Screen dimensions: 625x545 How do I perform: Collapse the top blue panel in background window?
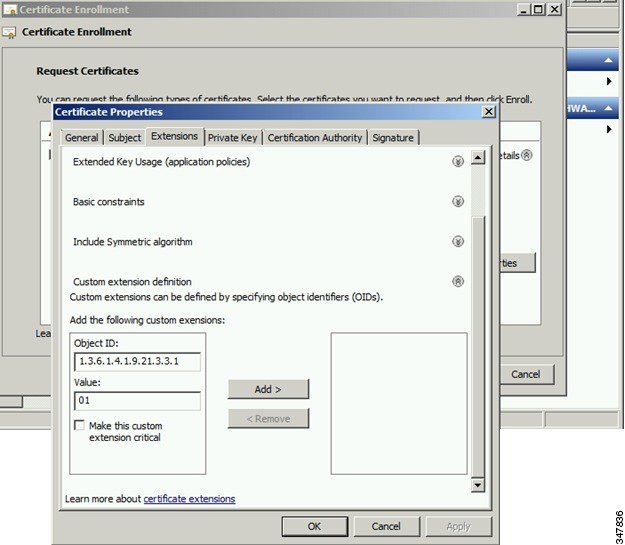pyautogui.click(x=608, y=60)
